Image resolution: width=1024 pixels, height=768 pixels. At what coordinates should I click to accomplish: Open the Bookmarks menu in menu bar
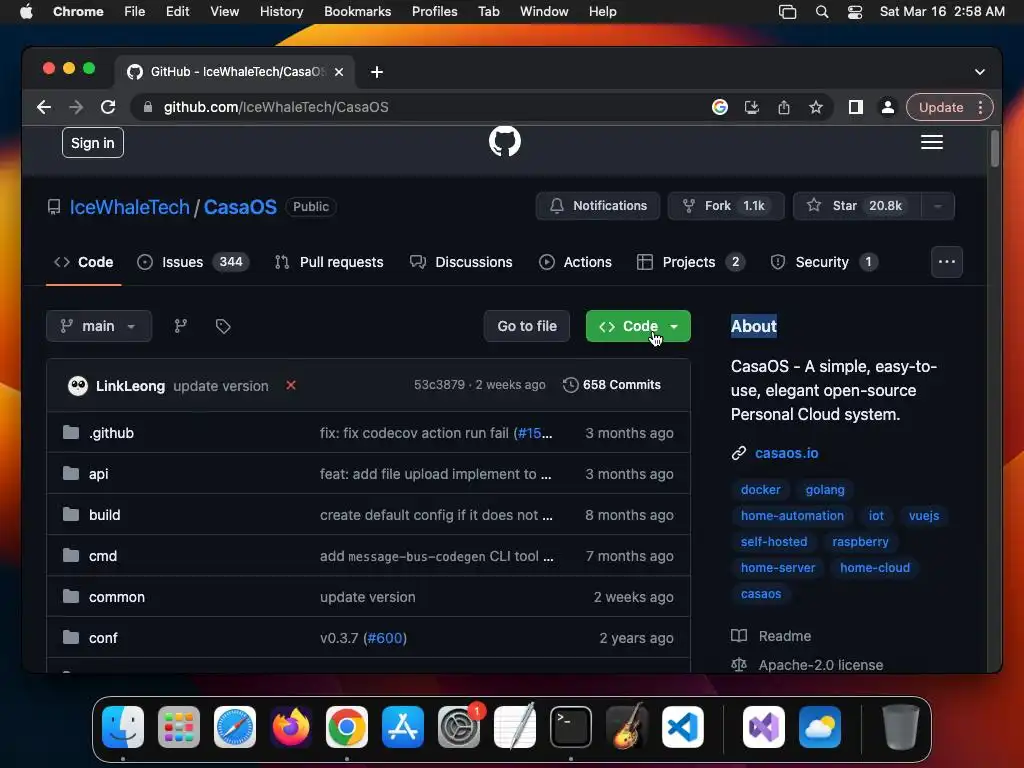[x=357, y=12]
